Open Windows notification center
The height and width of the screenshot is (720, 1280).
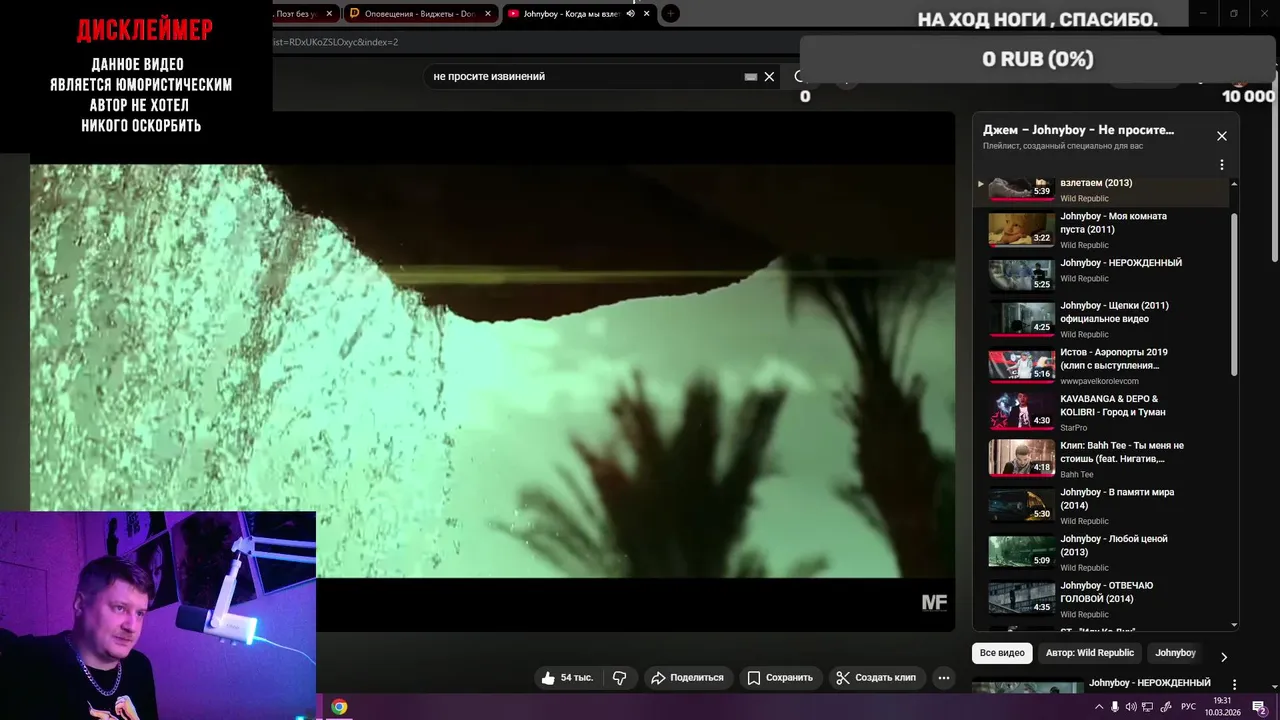[1259, 707]
